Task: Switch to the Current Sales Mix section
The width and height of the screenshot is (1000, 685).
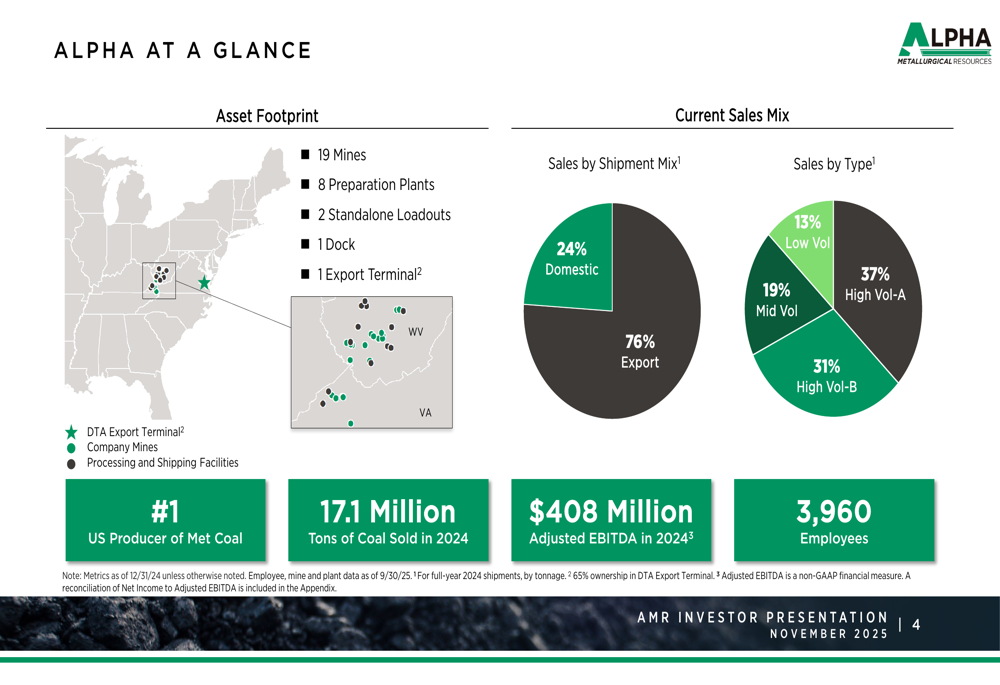Action: pyautogui.click(x=733, y=115)
